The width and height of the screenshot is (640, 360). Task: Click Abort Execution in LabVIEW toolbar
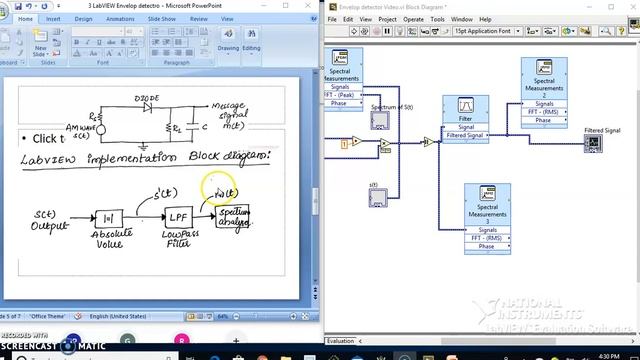click(376, 31)
